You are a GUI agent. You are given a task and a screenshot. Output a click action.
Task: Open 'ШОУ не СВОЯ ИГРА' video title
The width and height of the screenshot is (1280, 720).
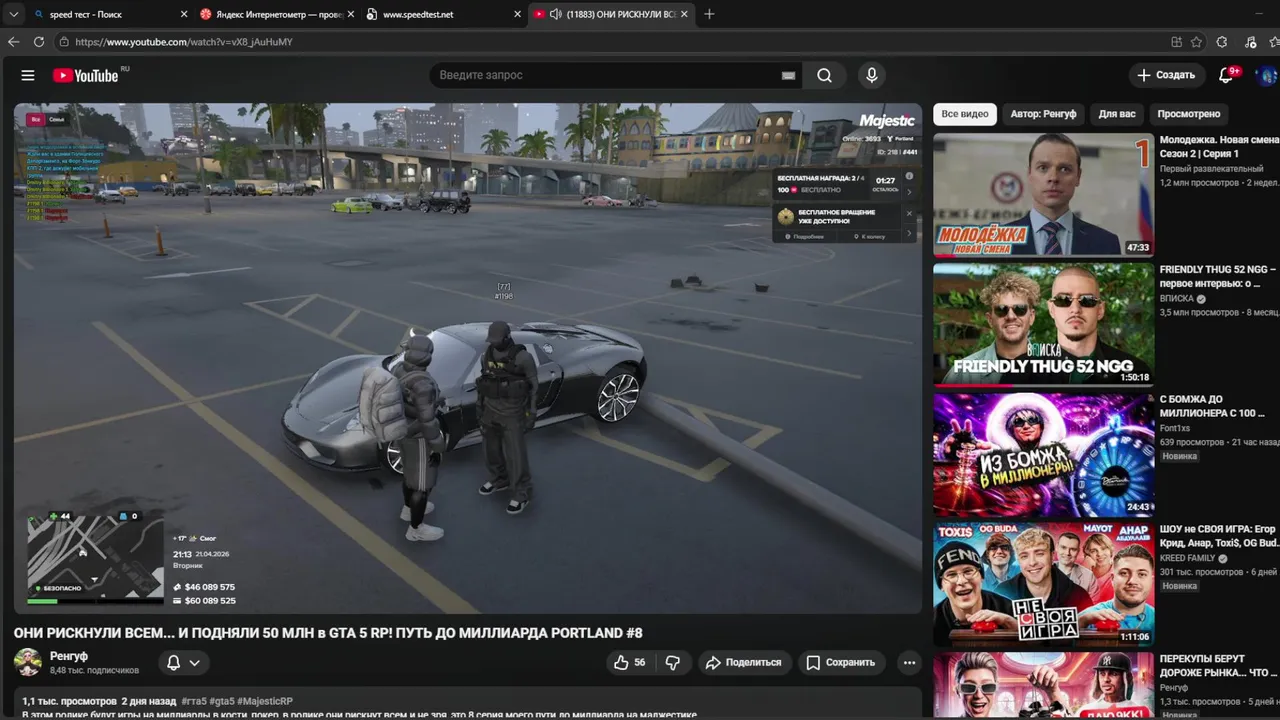tap(1219, 536)
